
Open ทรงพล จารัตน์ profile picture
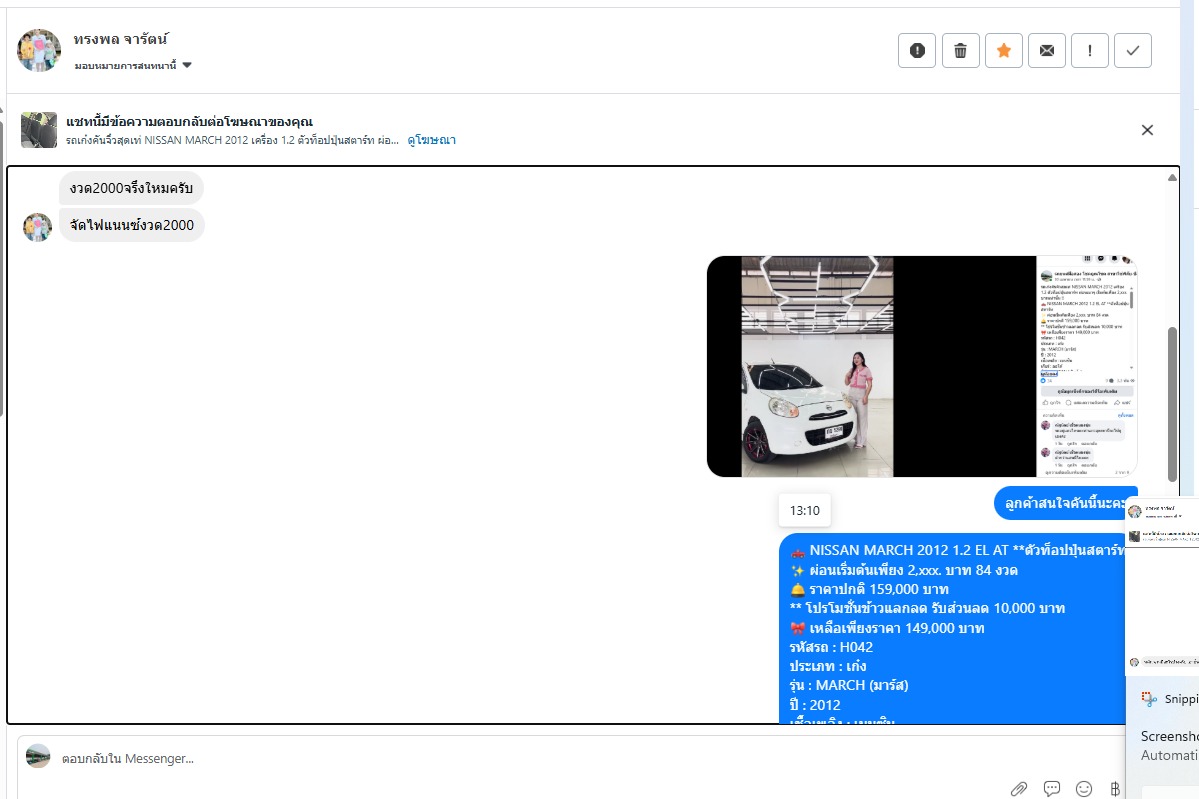[x=39, y=50]
